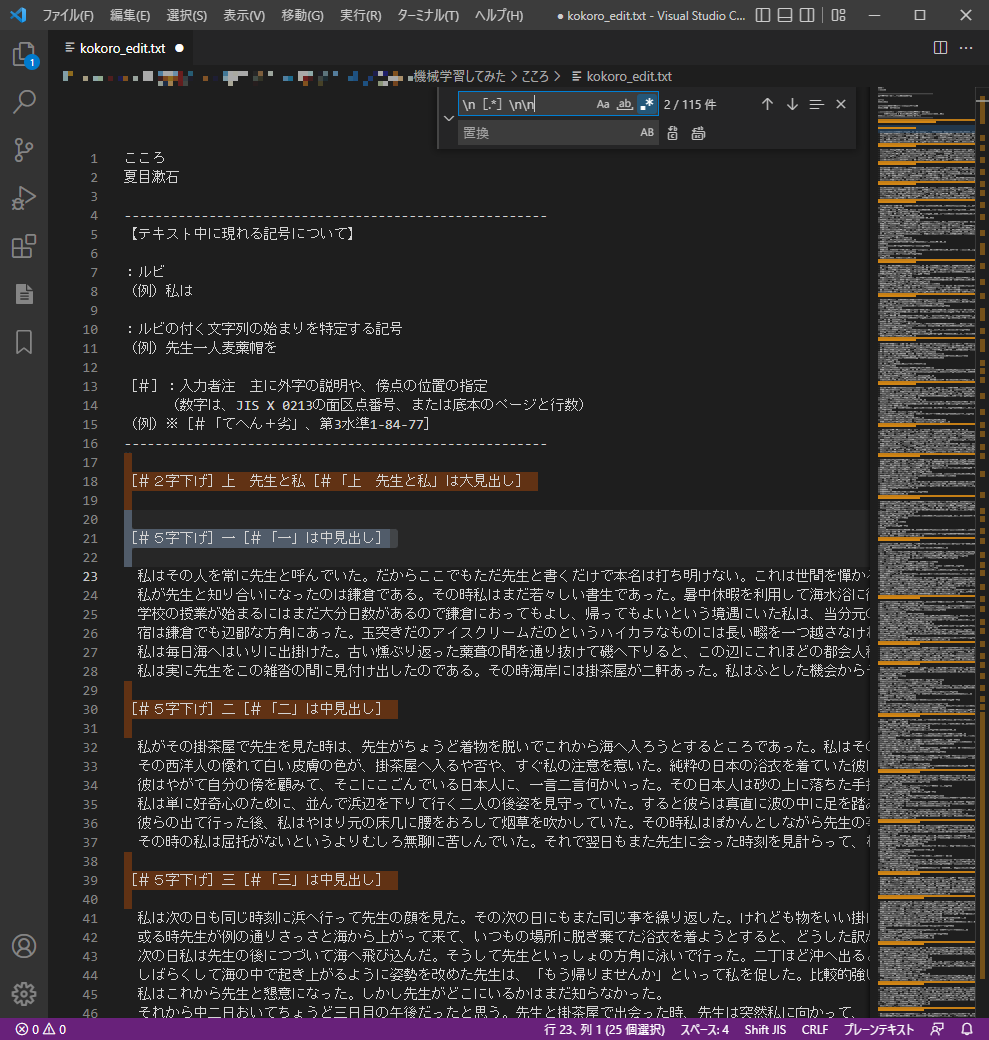The image size is (989, 1040).
Task: Open the Explorer view in activity bar
Action: [x=24, y=55]
